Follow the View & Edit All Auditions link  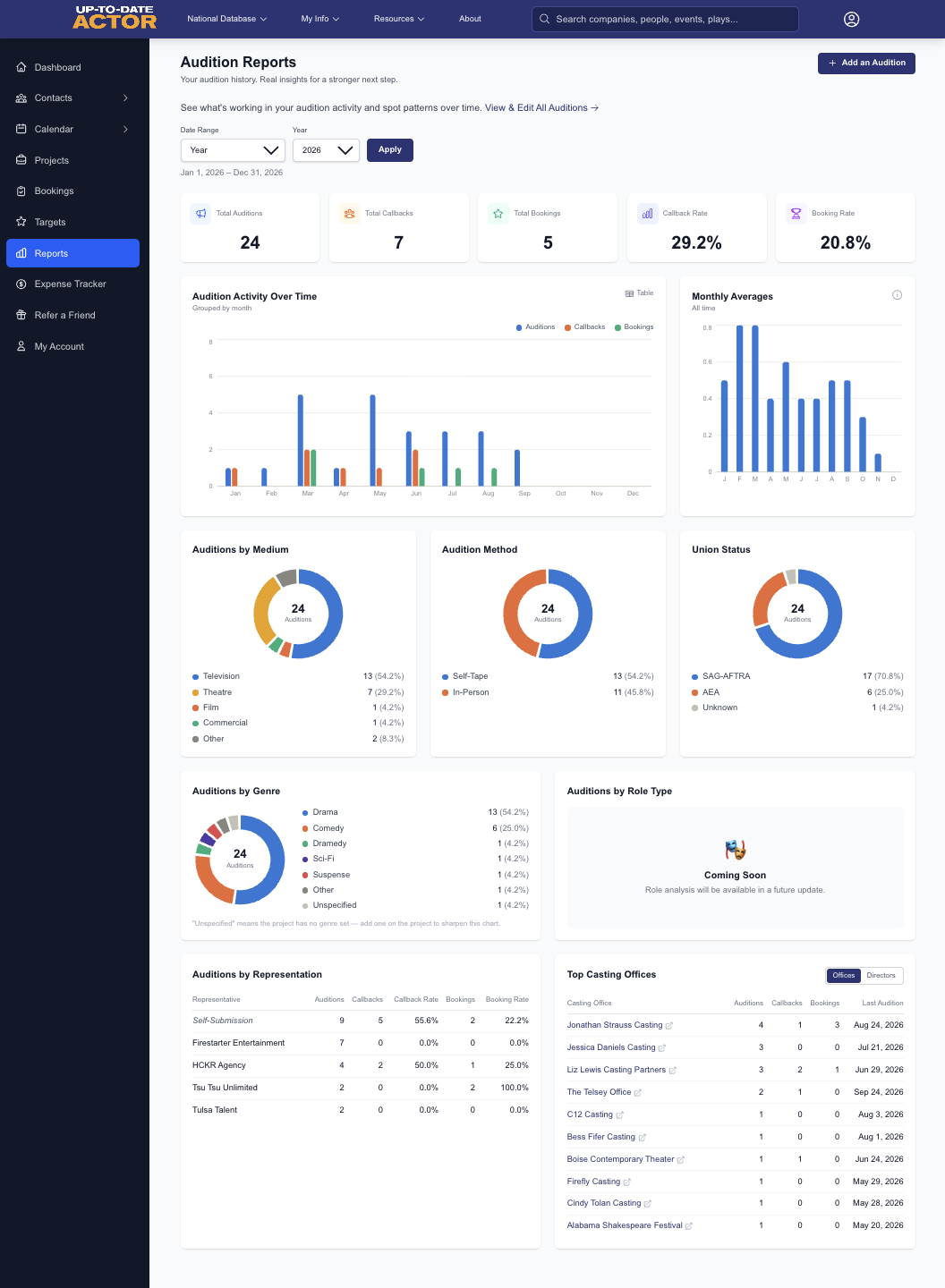pyautogui.click(x=541, y=108)
